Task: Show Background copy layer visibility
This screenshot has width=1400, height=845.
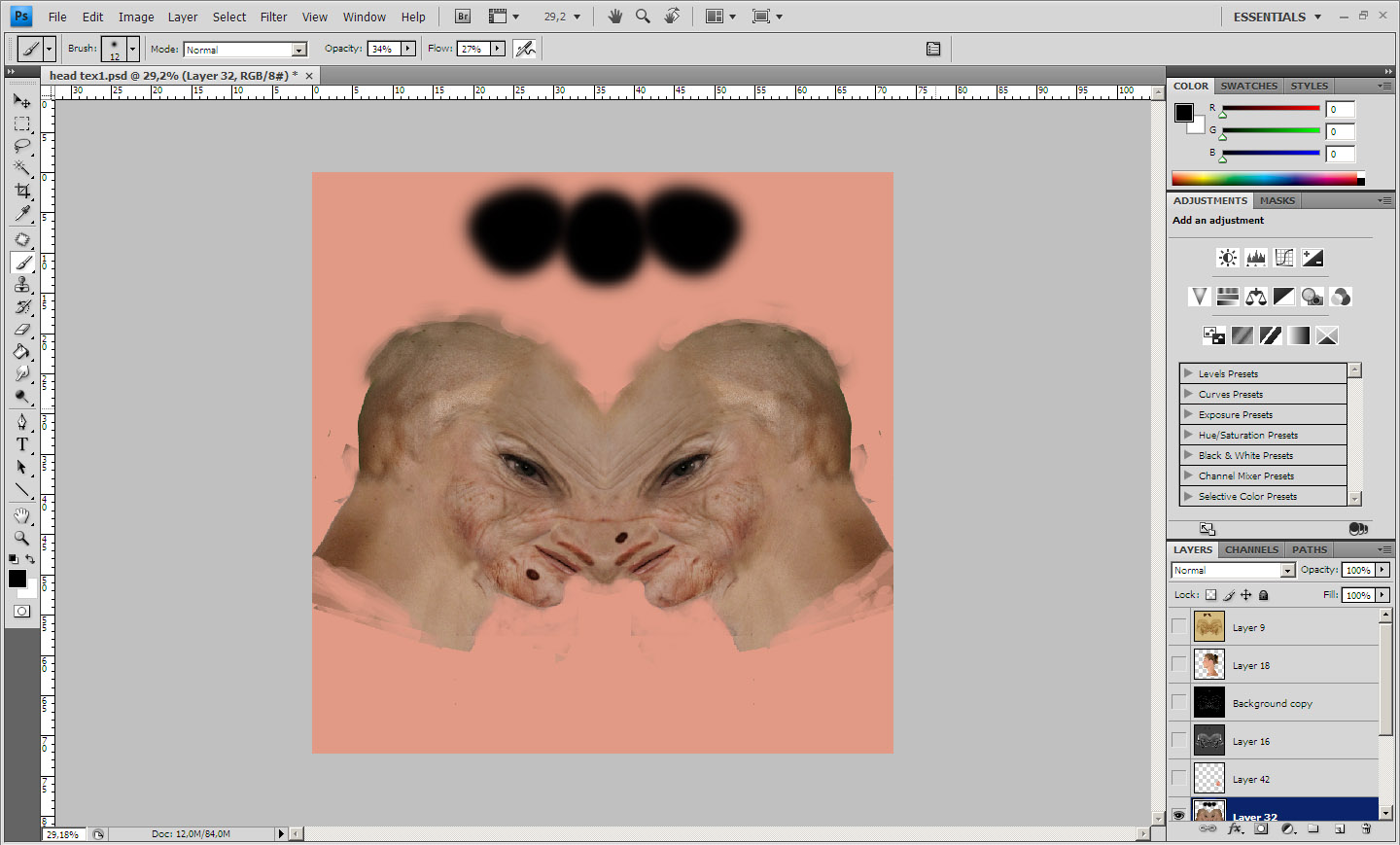Action: click(x=1178, y=703)
